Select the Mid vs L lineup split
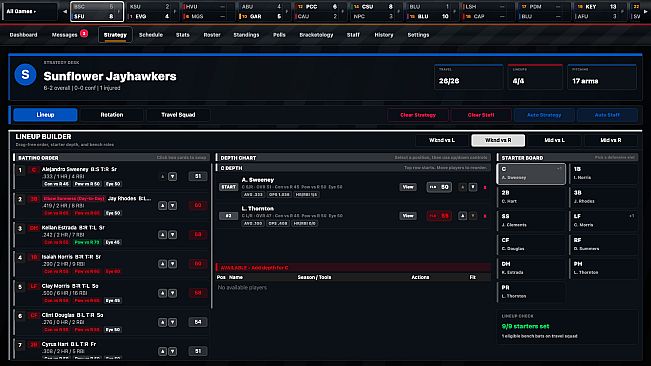Viewport: 651px width, 366px height. point(554,140)
